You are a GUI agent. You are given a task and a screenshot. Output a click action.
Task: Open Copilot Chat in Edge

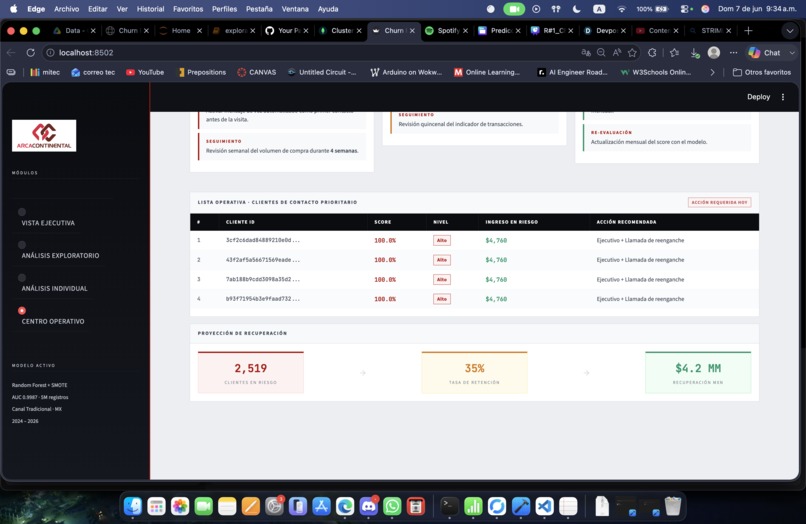tap(764, 52)
